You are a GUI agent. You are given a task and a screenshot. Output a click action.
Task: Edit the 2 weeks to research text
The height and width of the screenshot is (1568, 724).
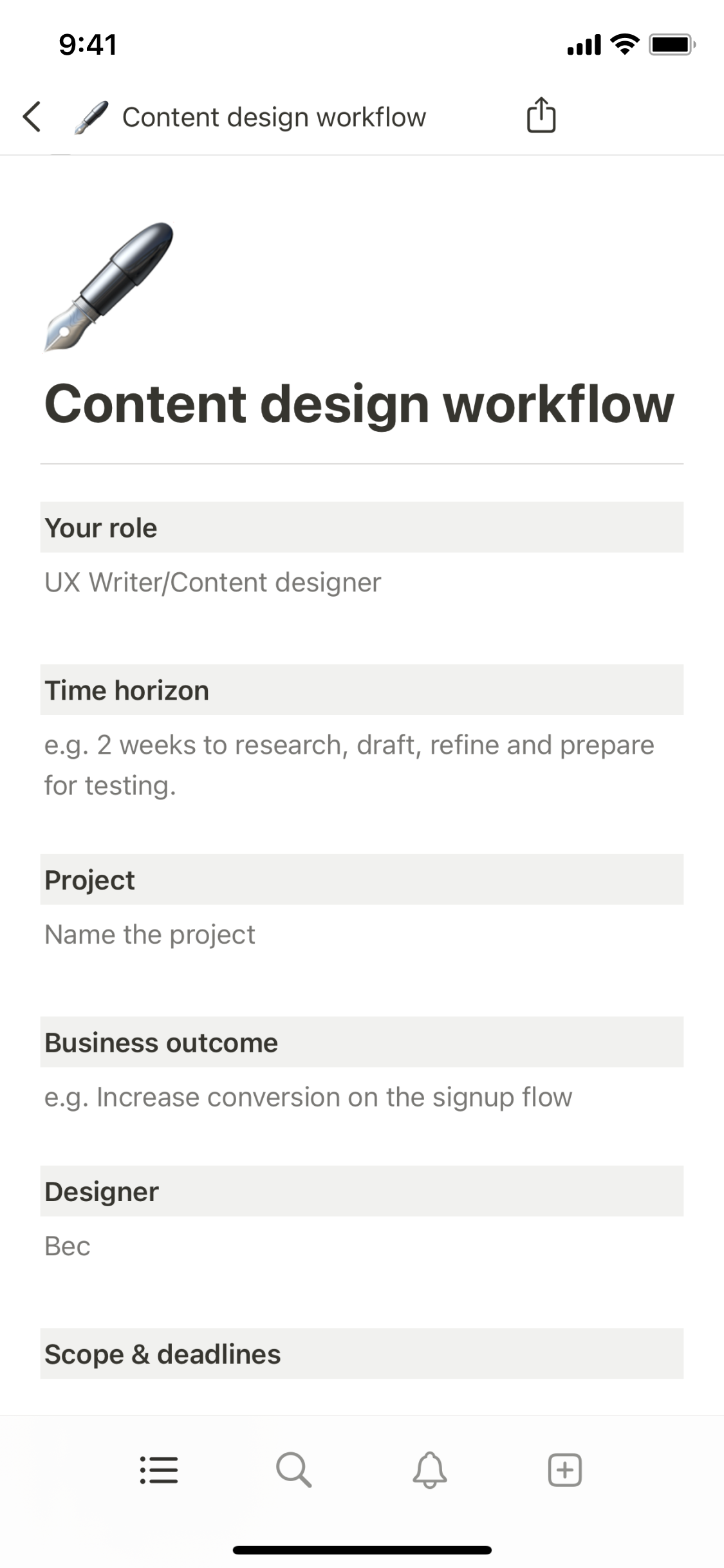349,765
